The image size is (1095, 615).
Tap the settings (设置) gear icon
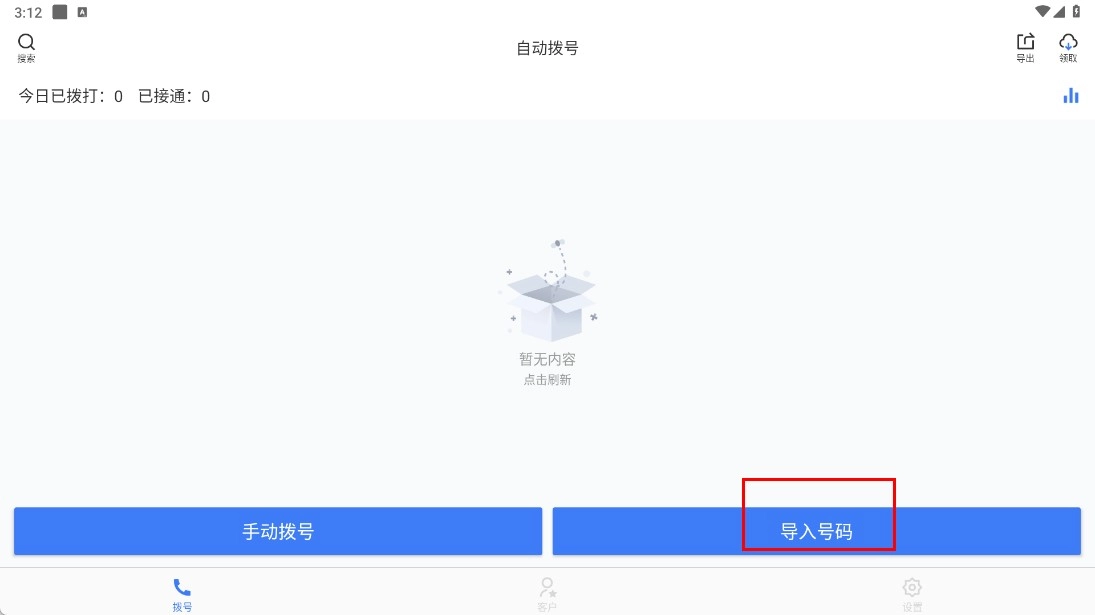pyautogui.click(x=912, y=587)
